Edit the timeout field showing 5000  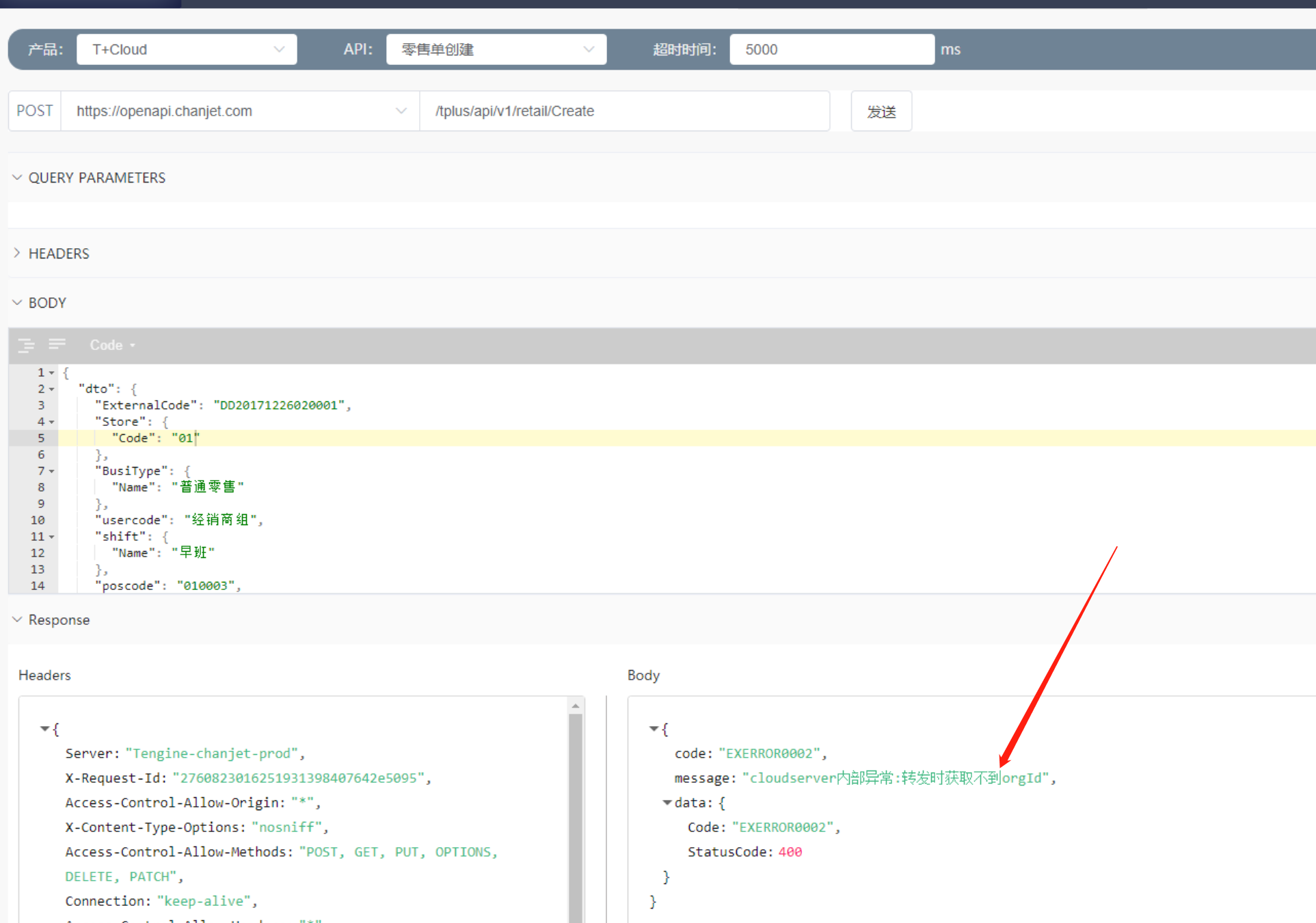click(832, 49)
